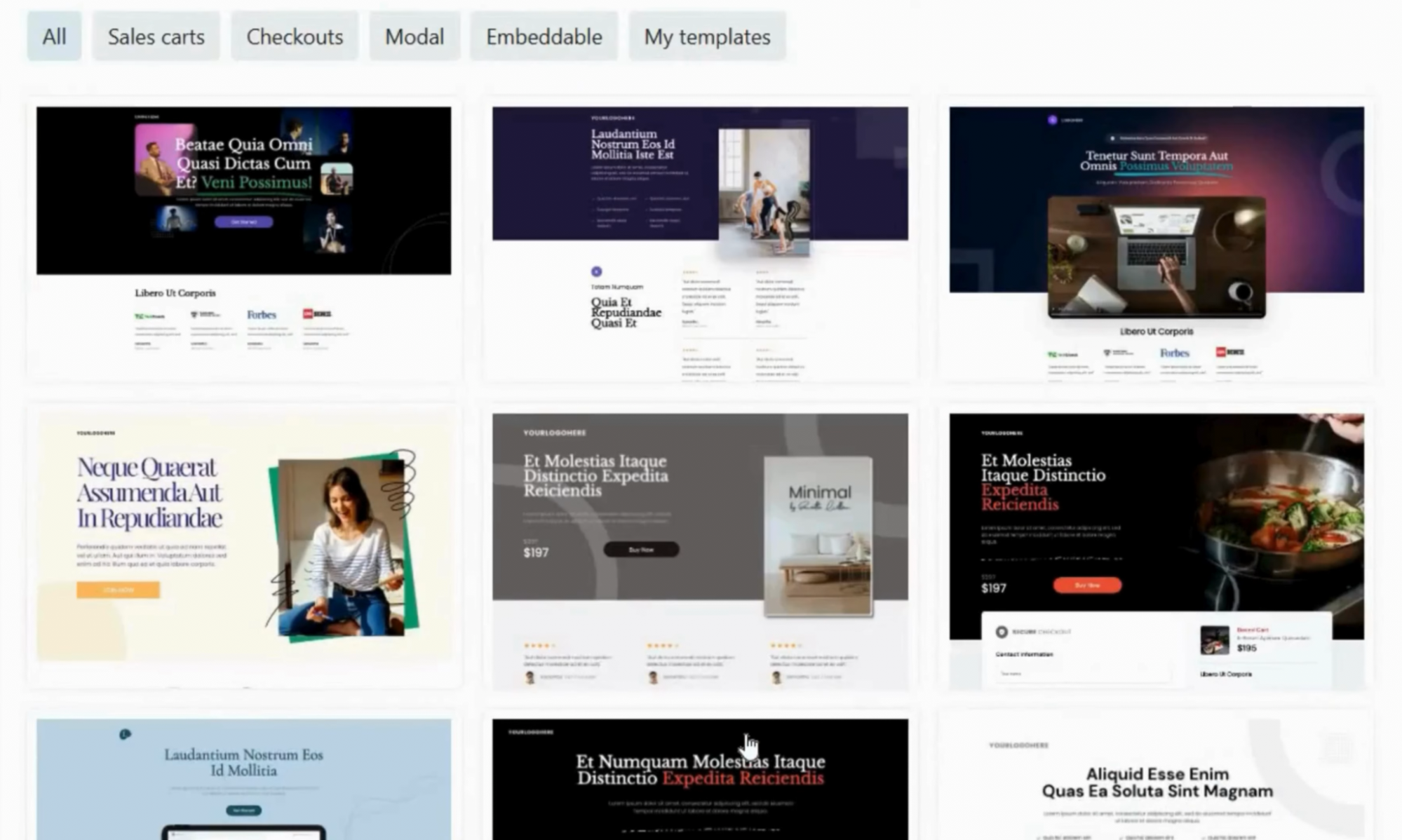The width and height of the screenshot is (1402, 840).
Task: Click dark Buy Now in Minimal template
Action: pos(640,550)
